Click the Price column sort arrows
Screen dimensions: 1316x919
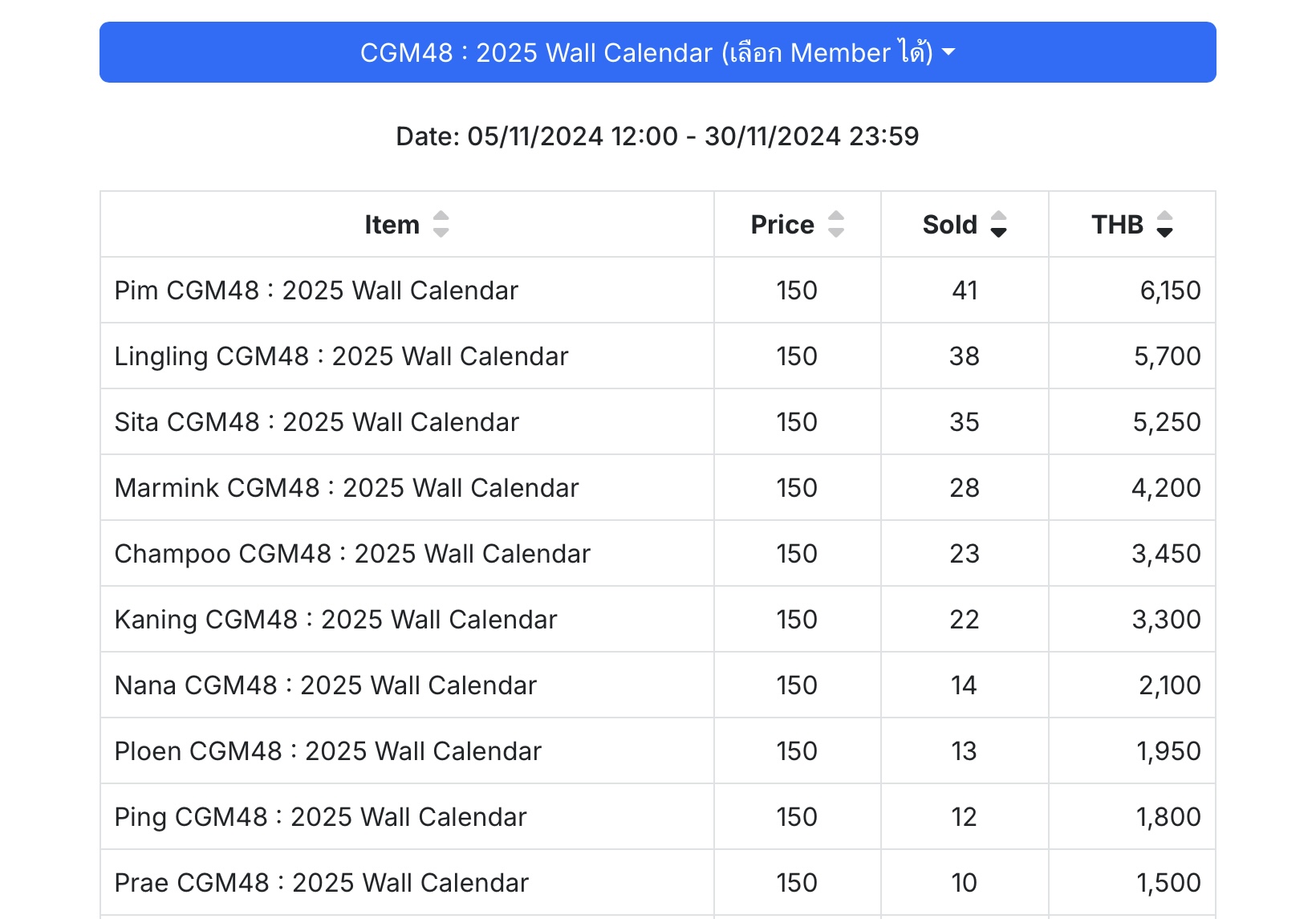pos(836,224)
